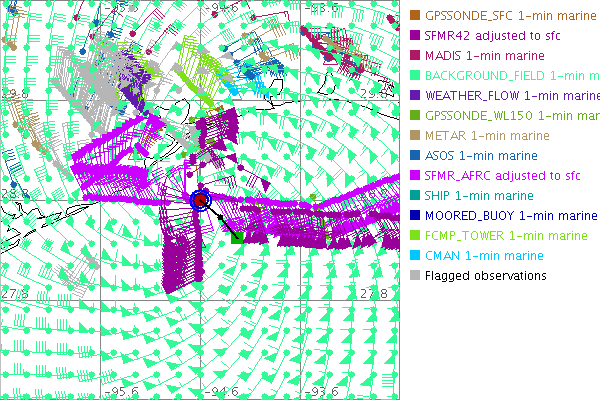The height and width of the screenshot is (400, 600).
Task: Click the green square marker southeast of storm center
Action: 237,237
